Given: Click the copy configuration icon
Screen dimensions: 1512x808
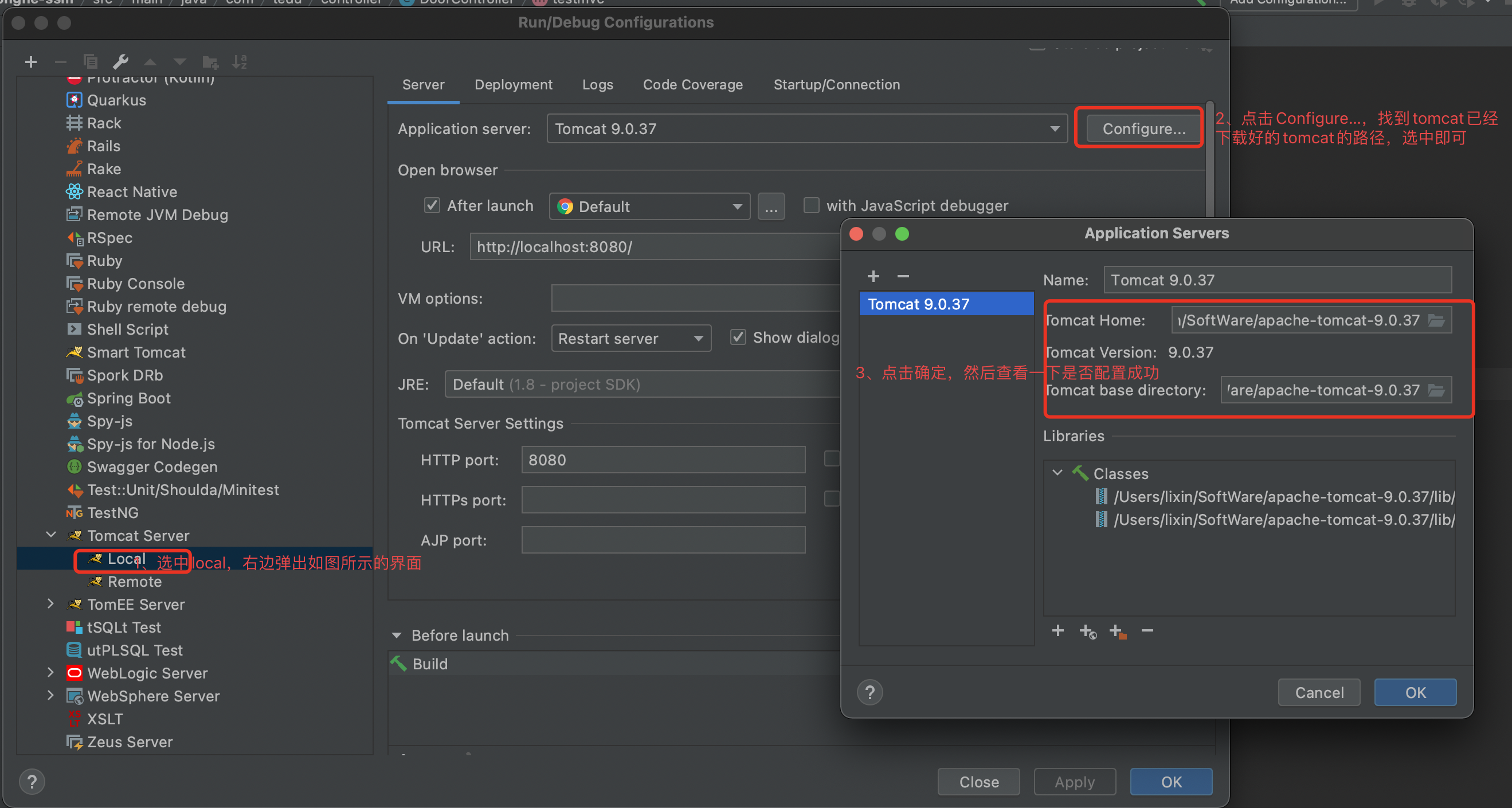Looking at the screenshot, I should [x=91, y=62].
